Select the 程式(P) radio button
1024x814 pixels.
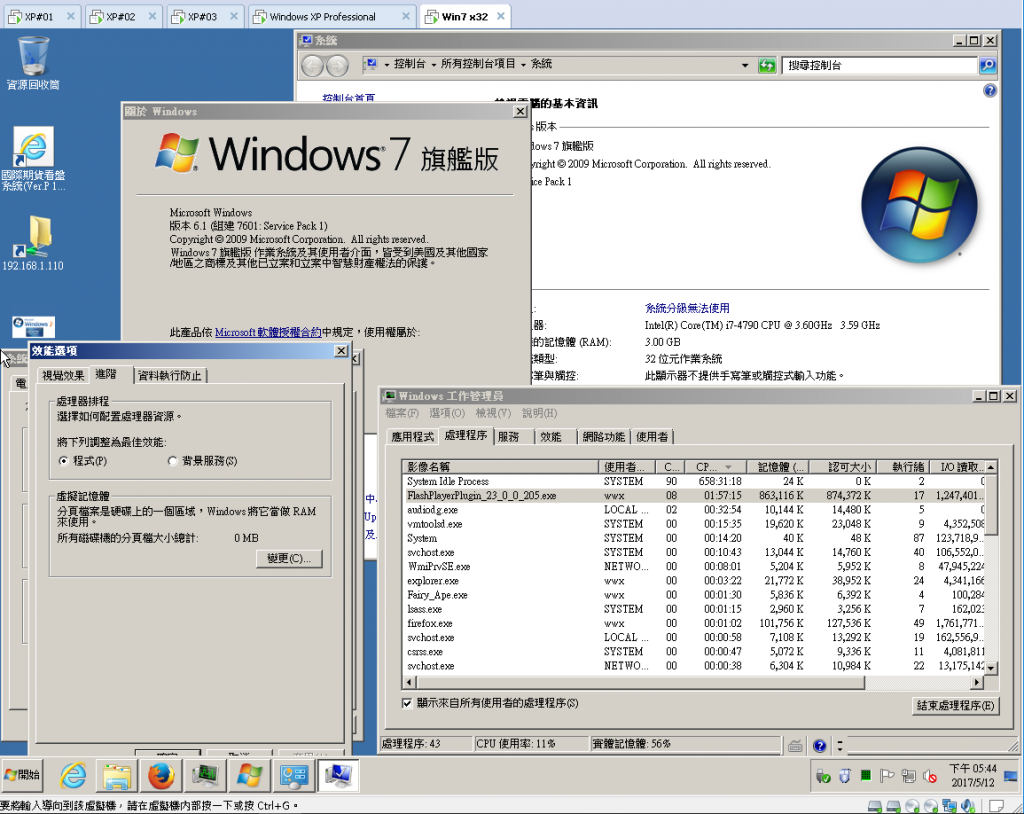[x=63, y=461]
